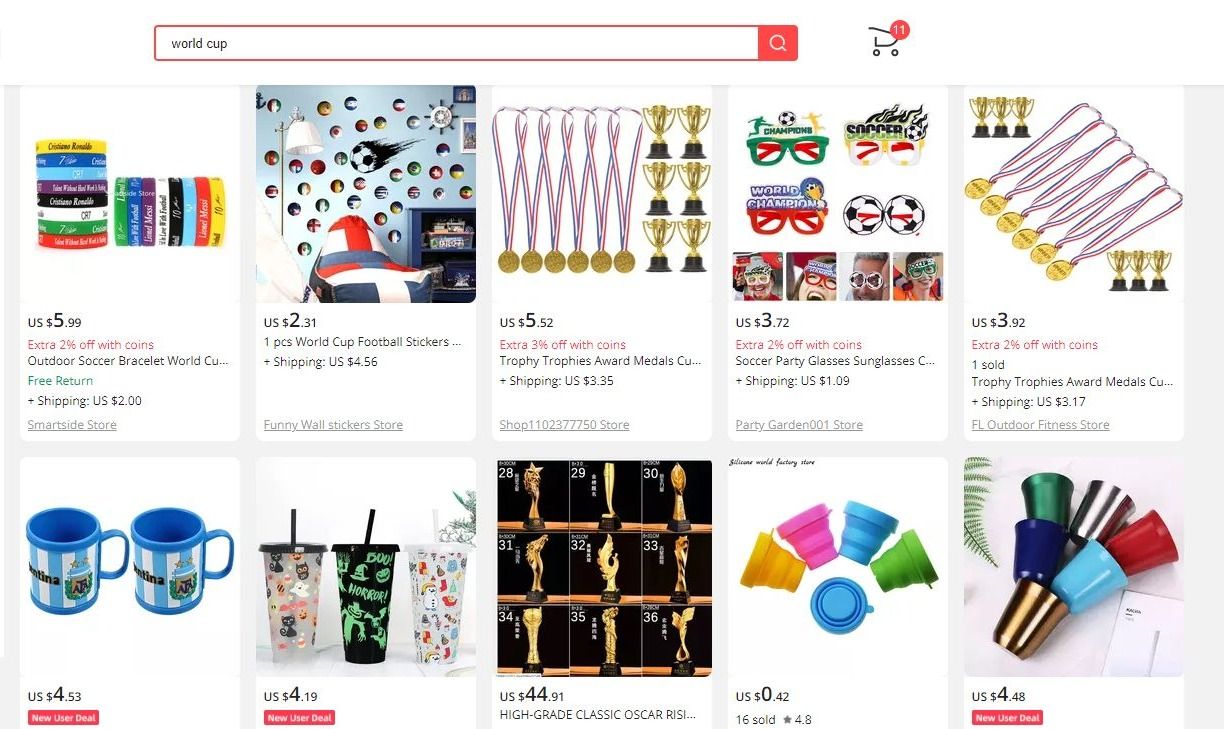The image size is (1224, 729).
Task: Open Funny Wall stickers Store link
Action: [x=333, y=425]
